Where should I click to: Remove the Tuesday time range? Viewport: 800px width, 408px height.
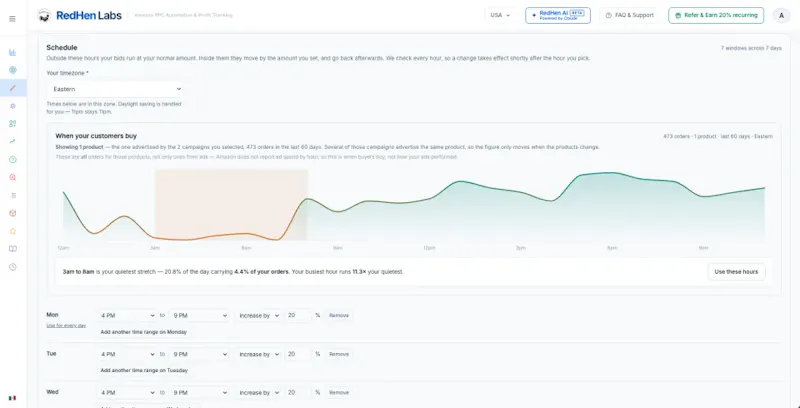coord(339,354)
